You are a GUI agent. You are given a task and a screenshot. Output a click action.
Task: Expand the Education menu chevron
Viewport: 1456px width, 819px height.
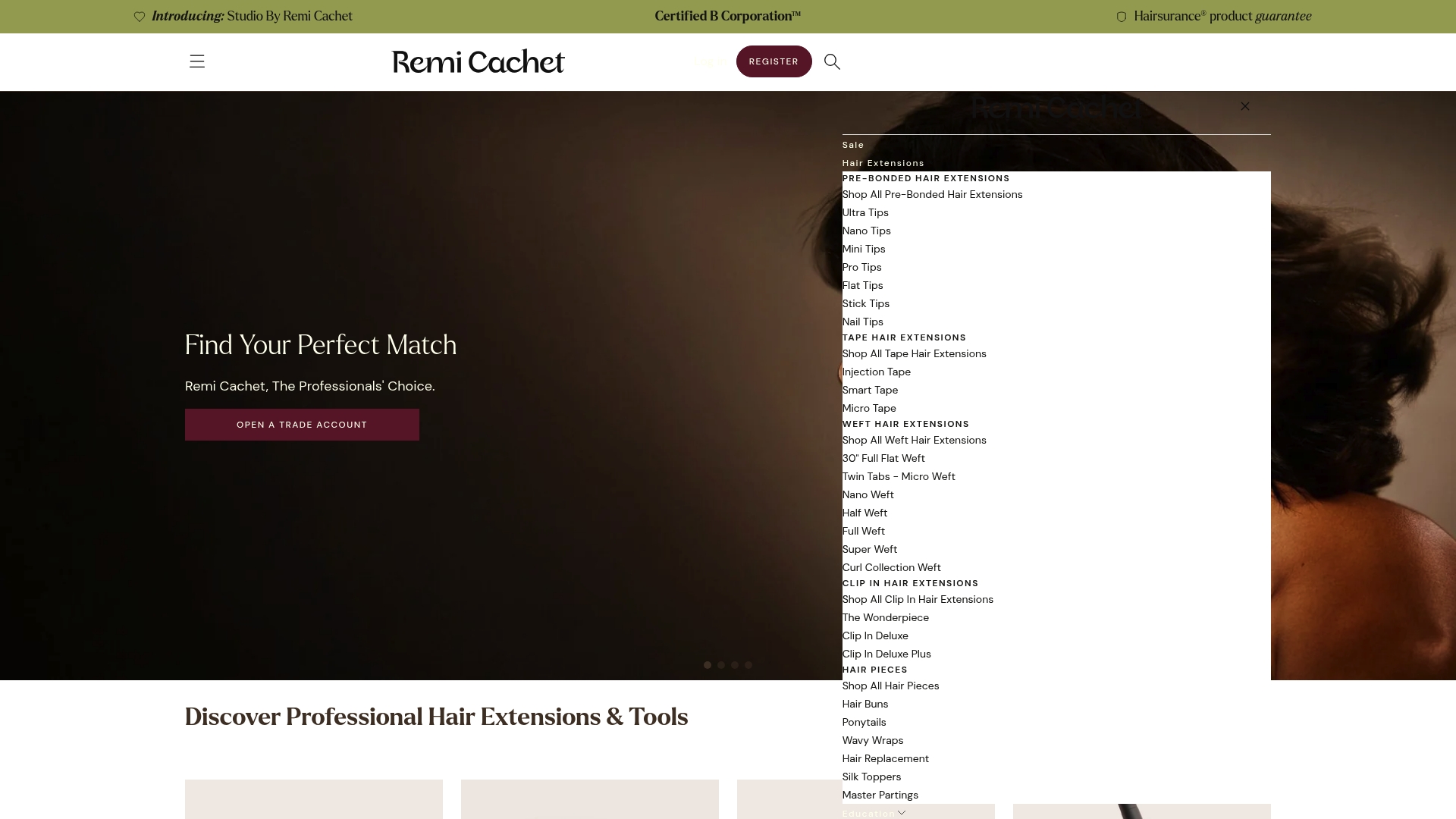pyautogui.click(x=902, y=813)
